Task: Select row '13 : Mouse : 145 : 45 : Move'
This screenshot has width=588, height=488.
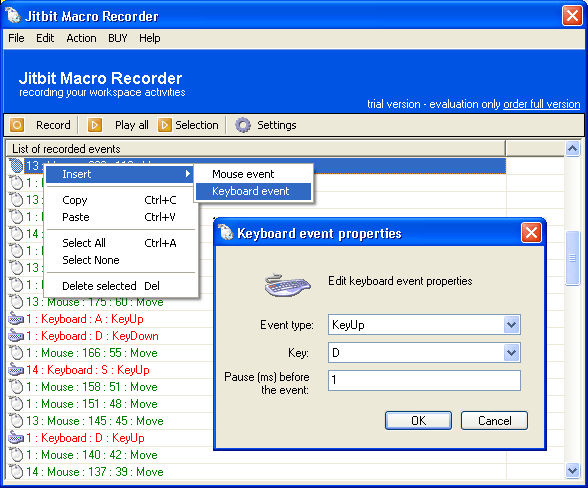Action: [x=94, y=421]
